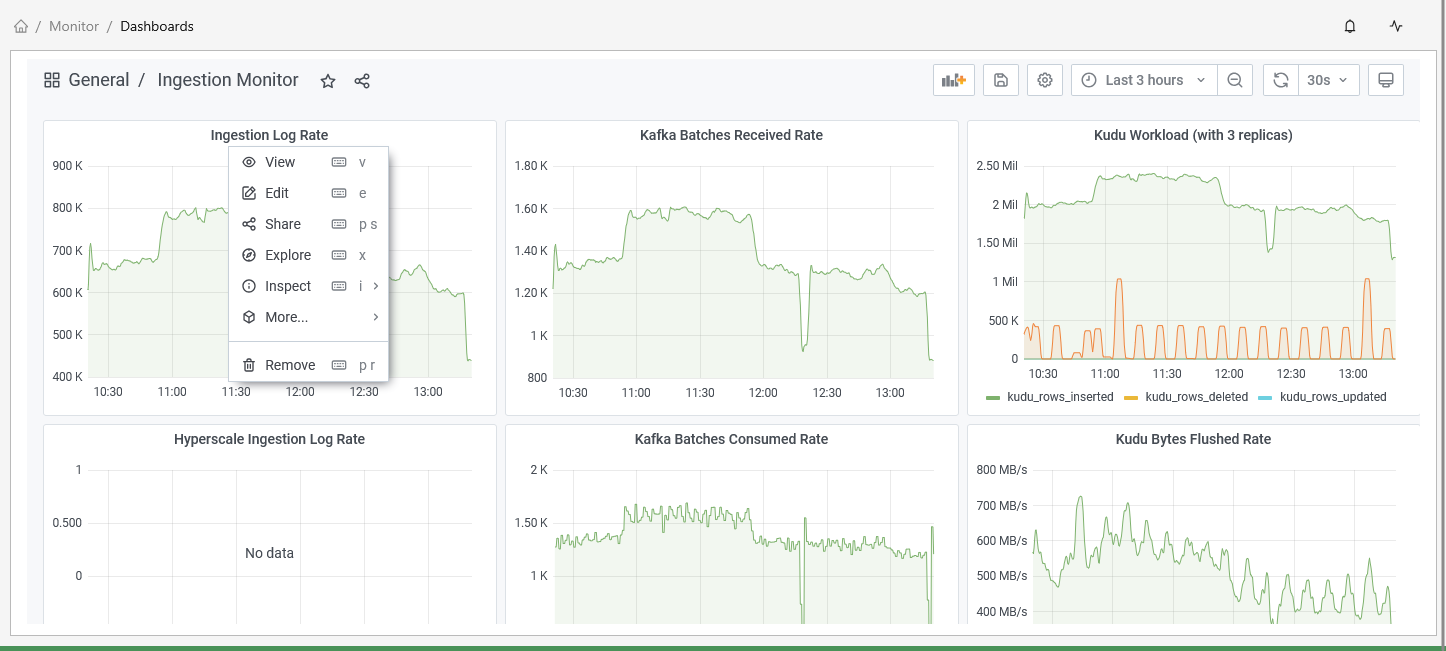1446x651 pixels.
Task: Enter kiosk mode with the TV icon
Action: [1386, 79]
